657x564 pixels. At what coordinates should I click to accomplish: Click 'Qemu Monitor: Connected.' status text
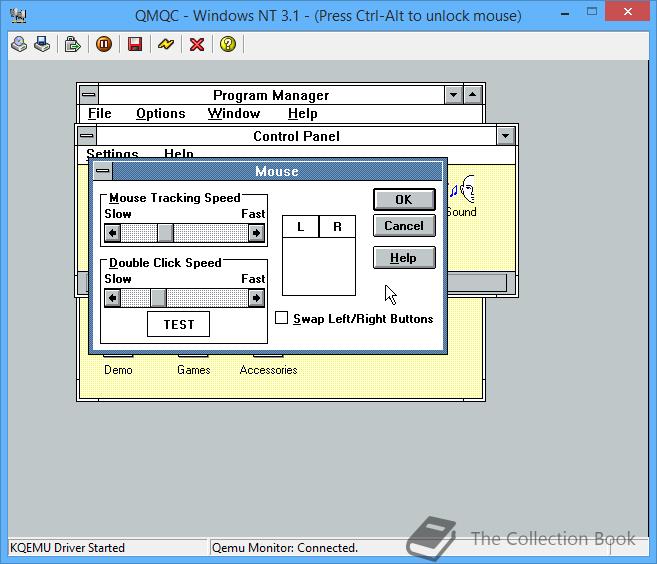point(285,548)
